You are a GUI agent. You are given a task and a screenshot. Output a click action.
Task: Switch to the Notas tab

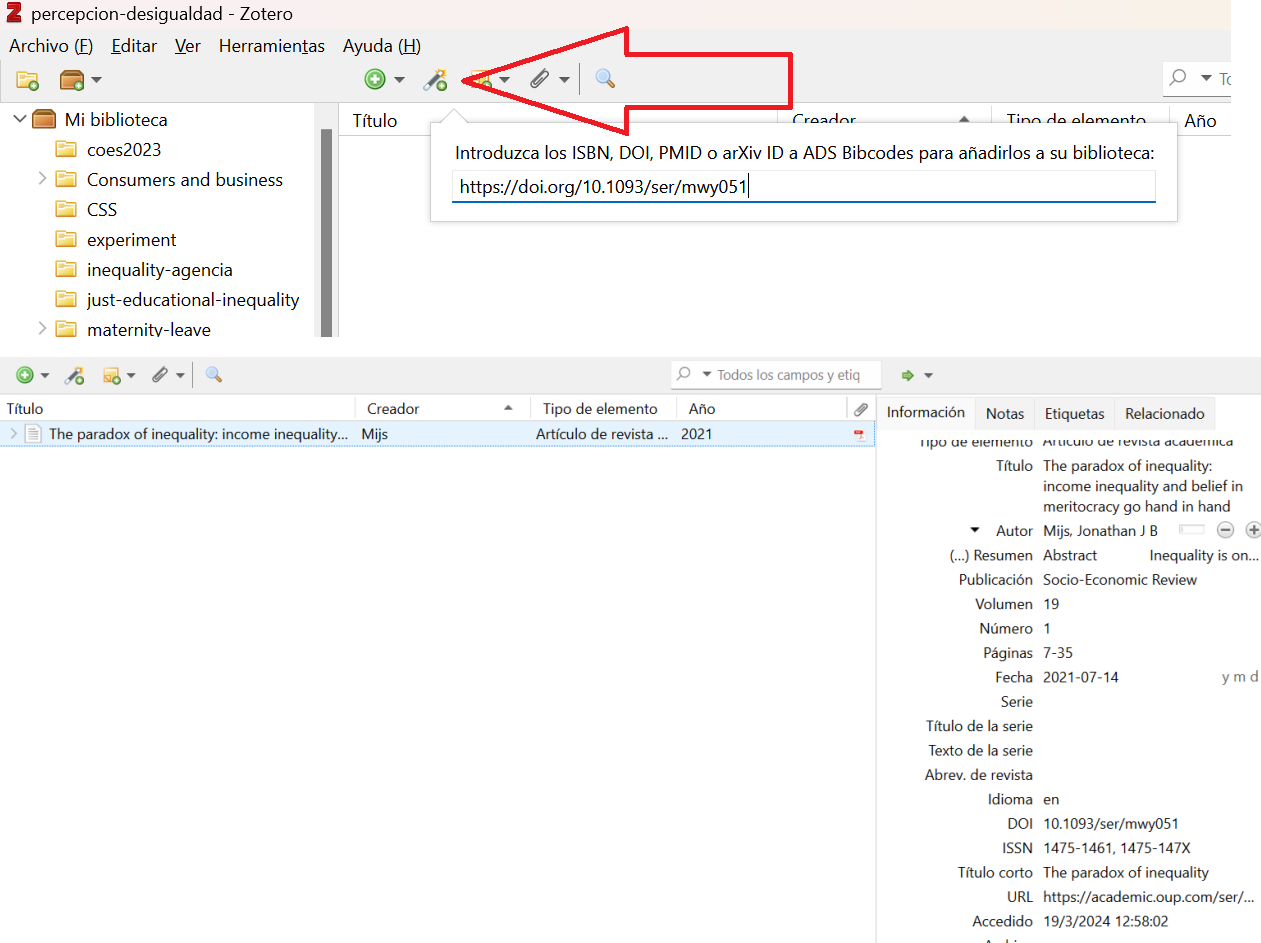click(1005, 413)
